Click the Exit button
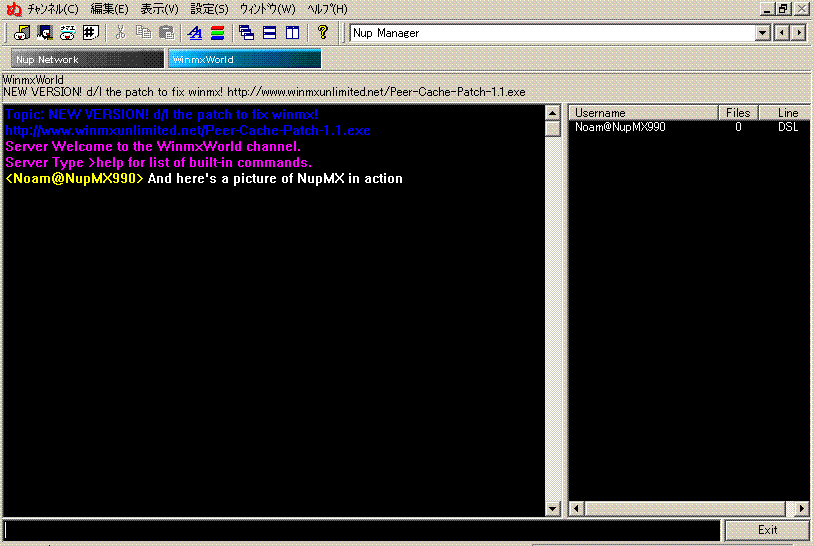Screen dimensions: 814x546 pos(767,530)
